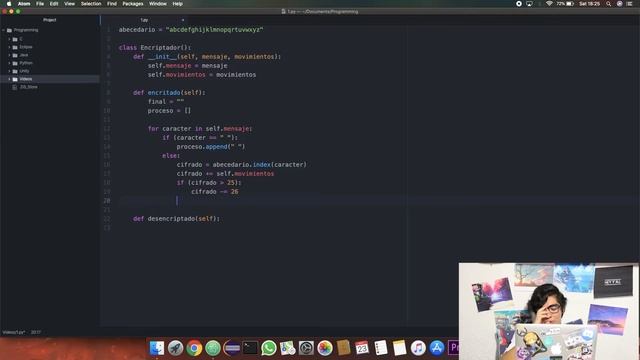Screen dimensions: 640x360
Task: Click the battery status indicator
Action: [565, 4]
